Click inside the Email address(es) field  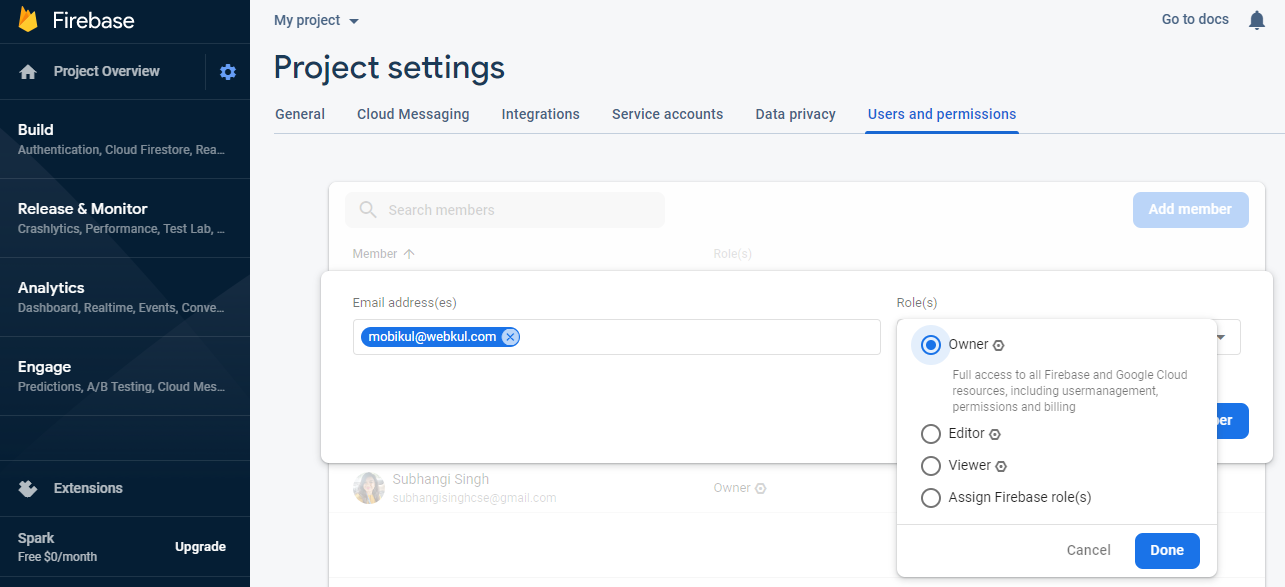[617, 337]
